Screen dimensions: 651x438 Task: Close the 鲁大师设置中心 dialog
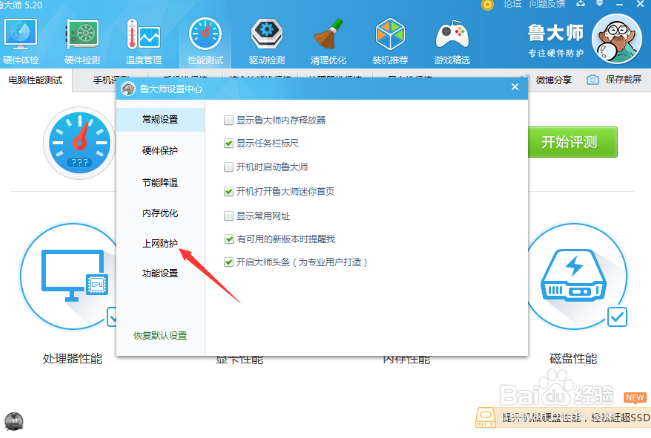(515, 87)
